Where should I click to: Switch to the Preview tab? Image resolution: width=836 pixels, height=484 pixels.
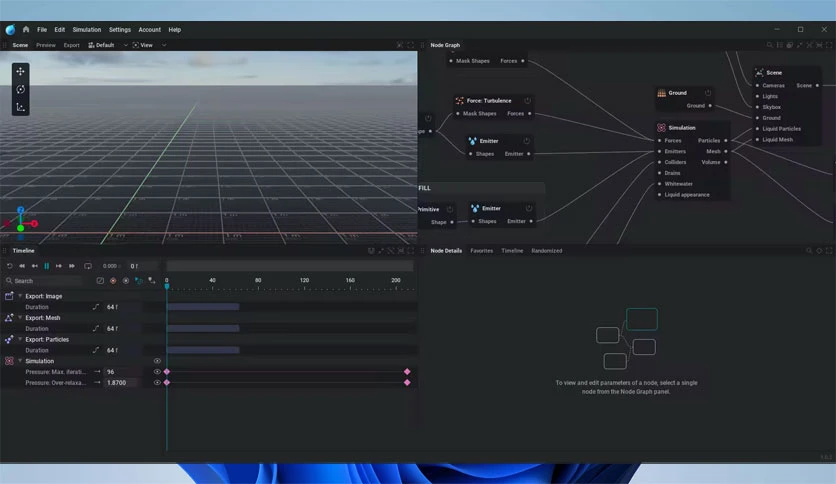point(46,45)
